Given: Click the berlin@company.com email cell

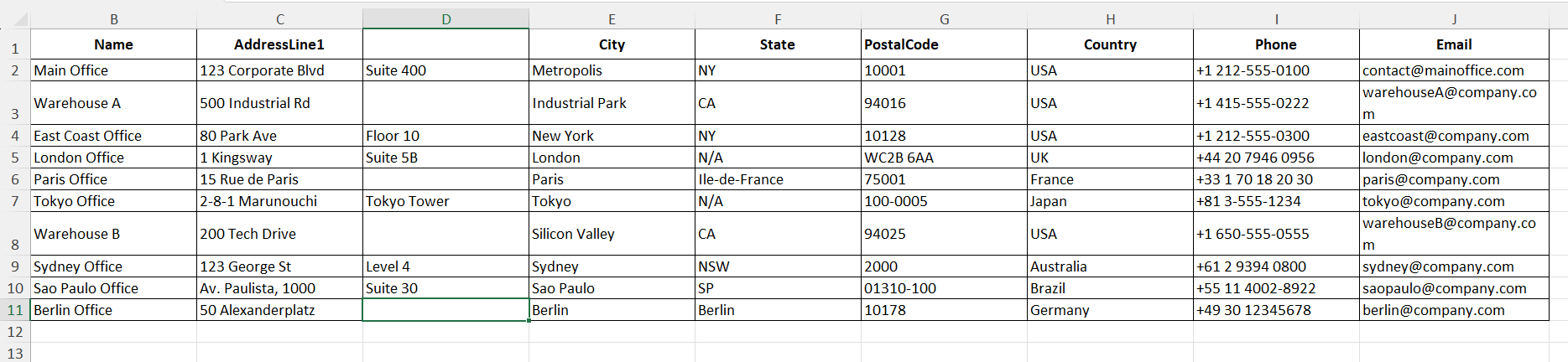Looking at the screenshot, I should [1454, 310].
